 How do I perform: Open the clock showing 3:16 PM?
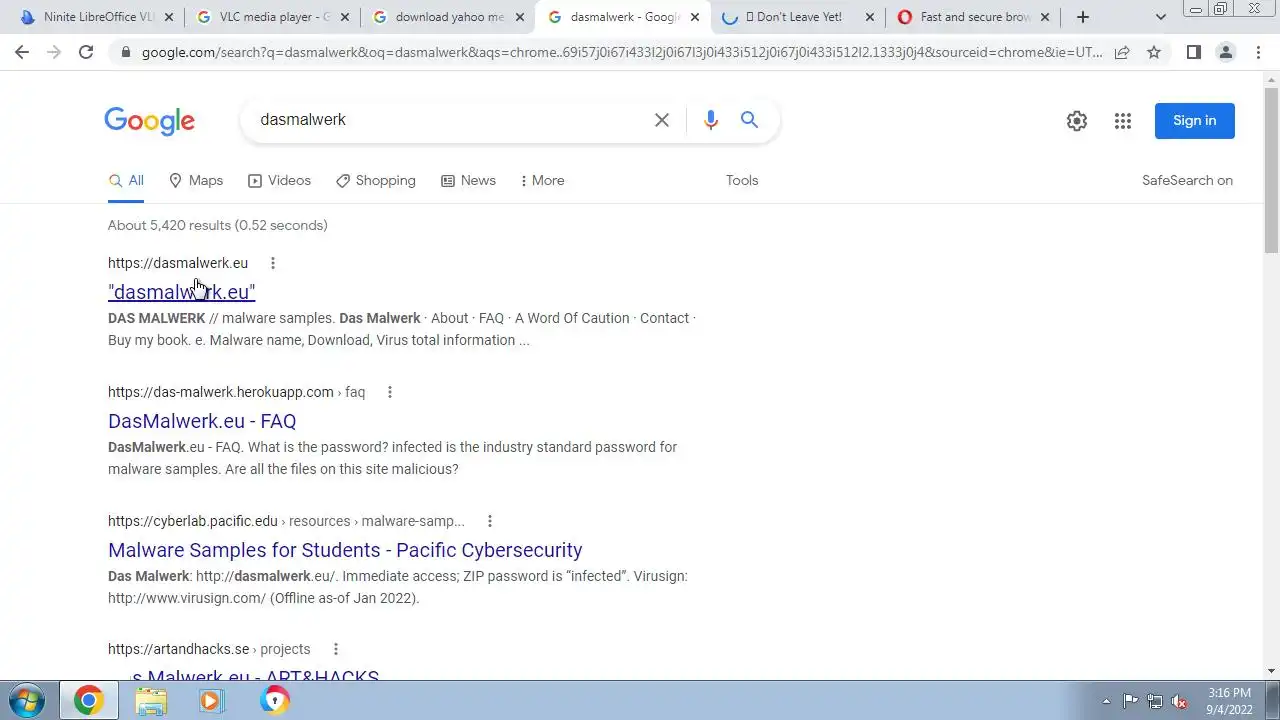point(1229,701)
